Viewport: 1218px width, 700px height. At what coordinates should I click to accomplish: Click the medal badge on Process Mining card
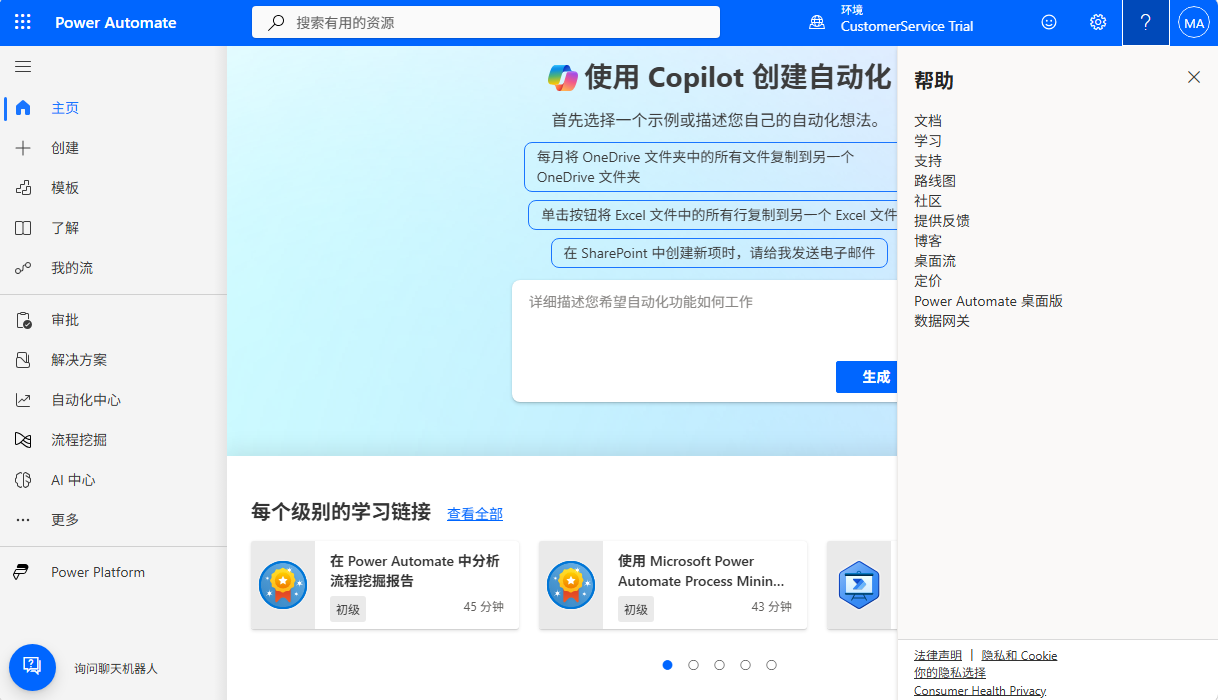coord(571,586)
